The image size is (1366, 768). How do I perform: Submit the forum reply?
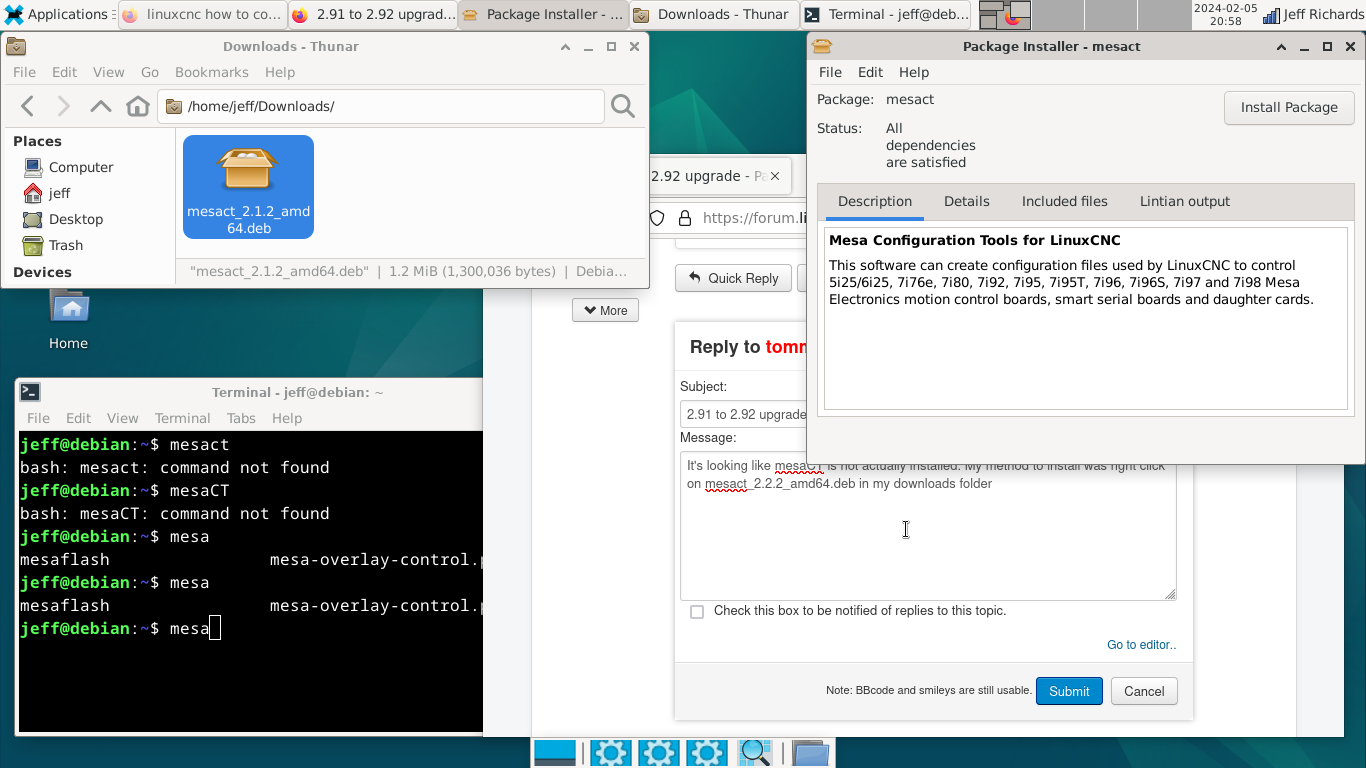[1069, 691]
